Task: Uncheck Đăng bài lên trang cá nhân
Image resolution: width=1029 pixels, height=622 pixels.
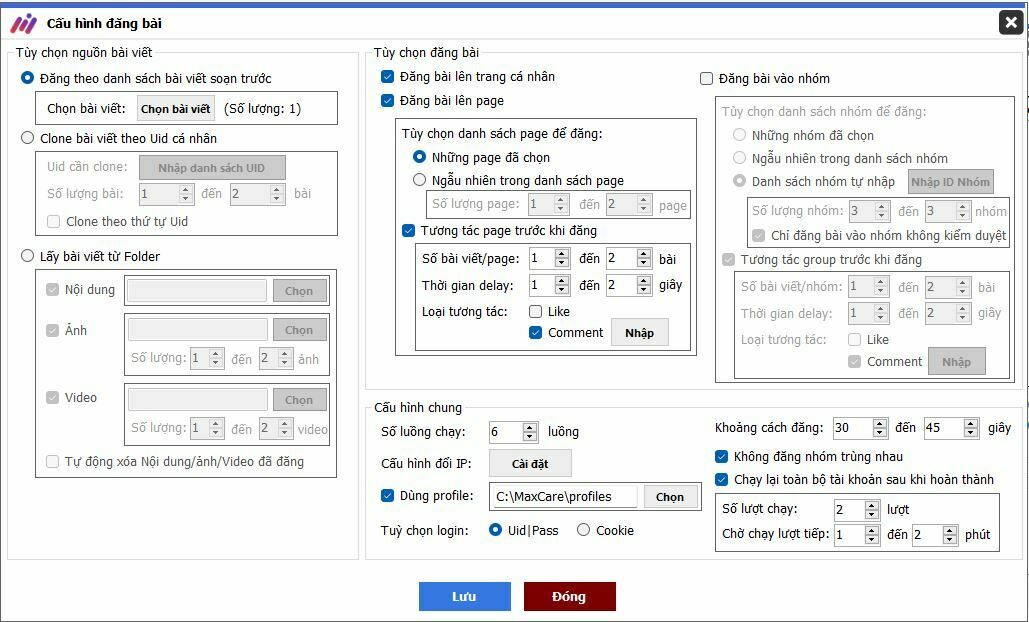Action: click(388, 77)
